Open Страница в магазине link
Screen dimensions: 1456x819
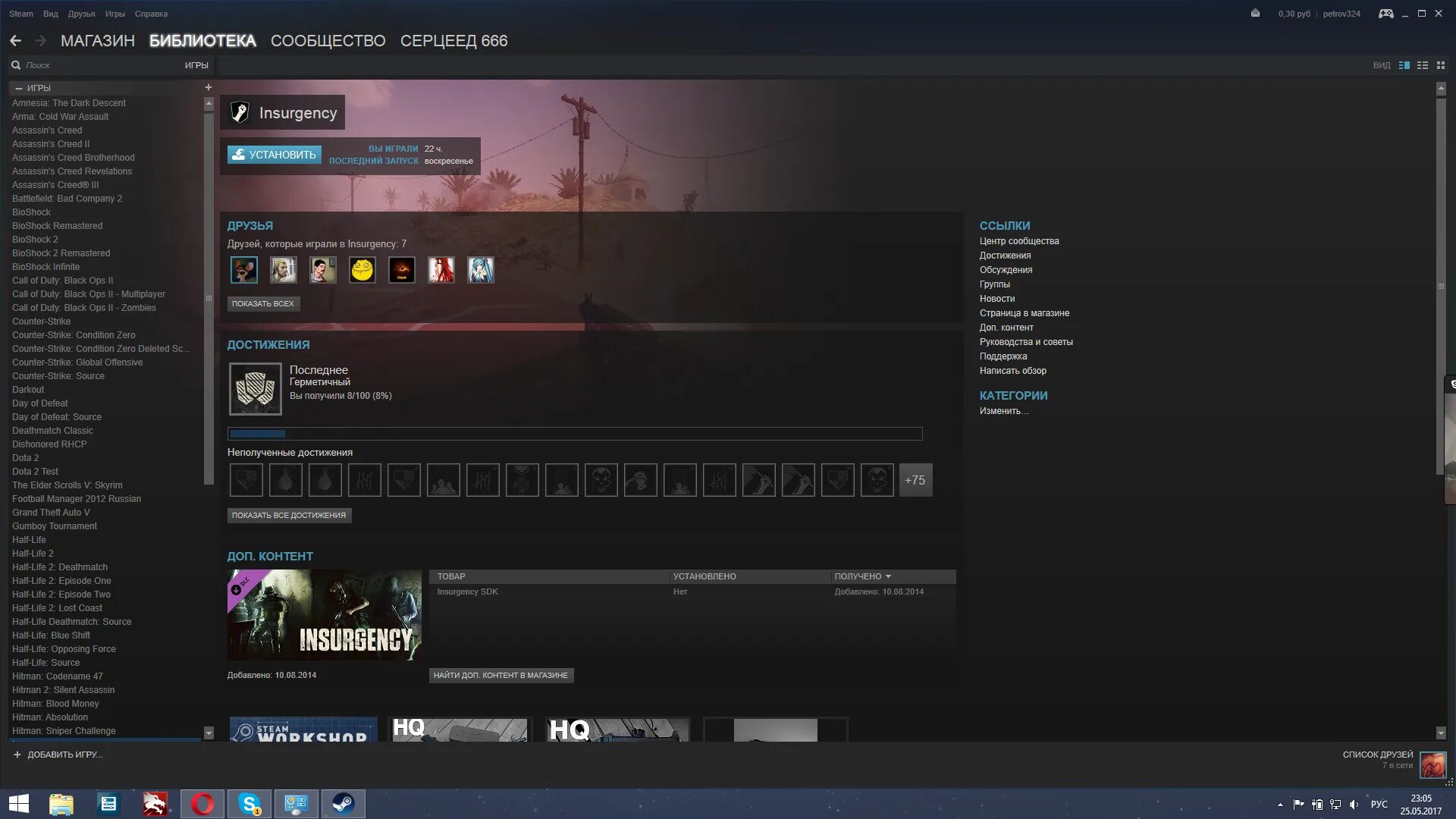point(1025,313)
